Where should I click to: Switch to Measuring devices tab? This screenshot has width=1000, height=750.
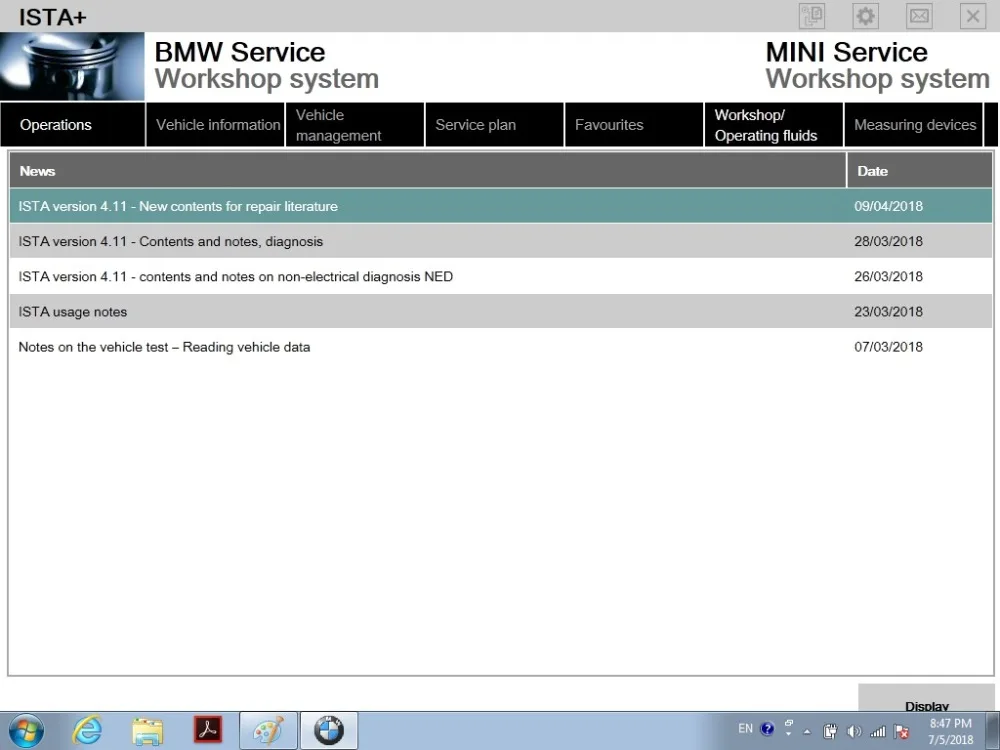click(x=913, y=124)
